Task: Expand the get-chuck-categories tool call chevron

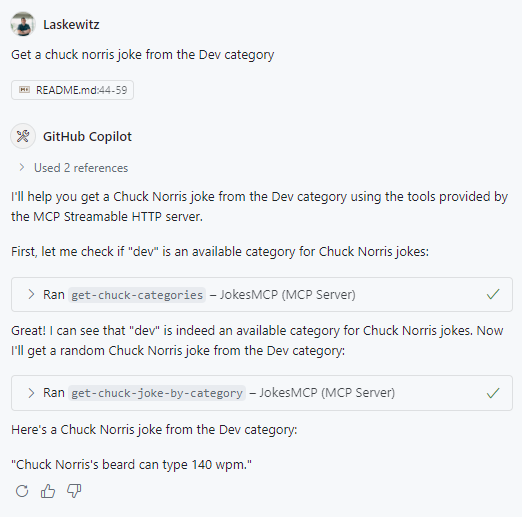Action: pyautogui.click(x=31, y=294)
